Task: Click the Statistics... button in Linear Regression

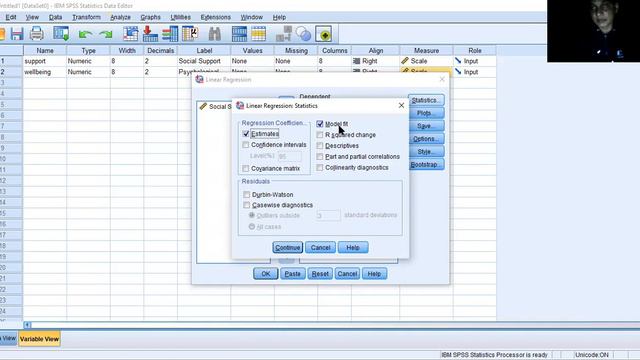Action: click(426, 100)
